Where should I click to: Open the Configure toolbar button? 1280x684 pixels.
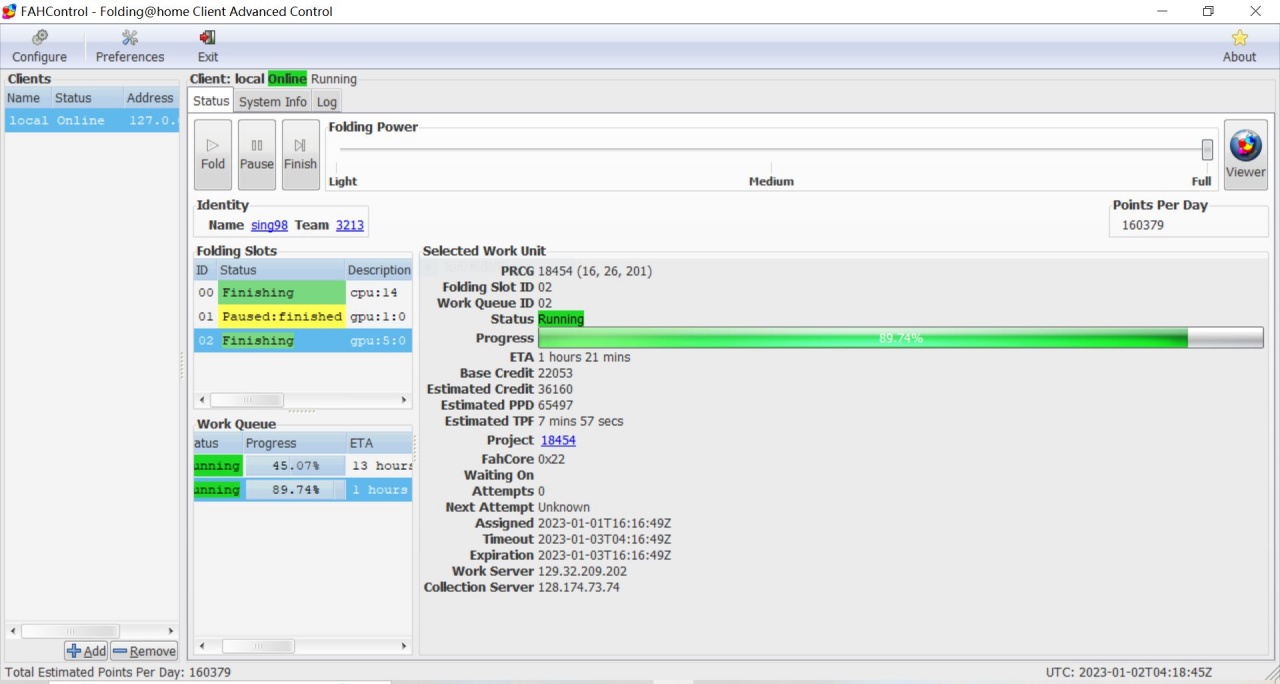pyautogui.click(x=40, y=47)
